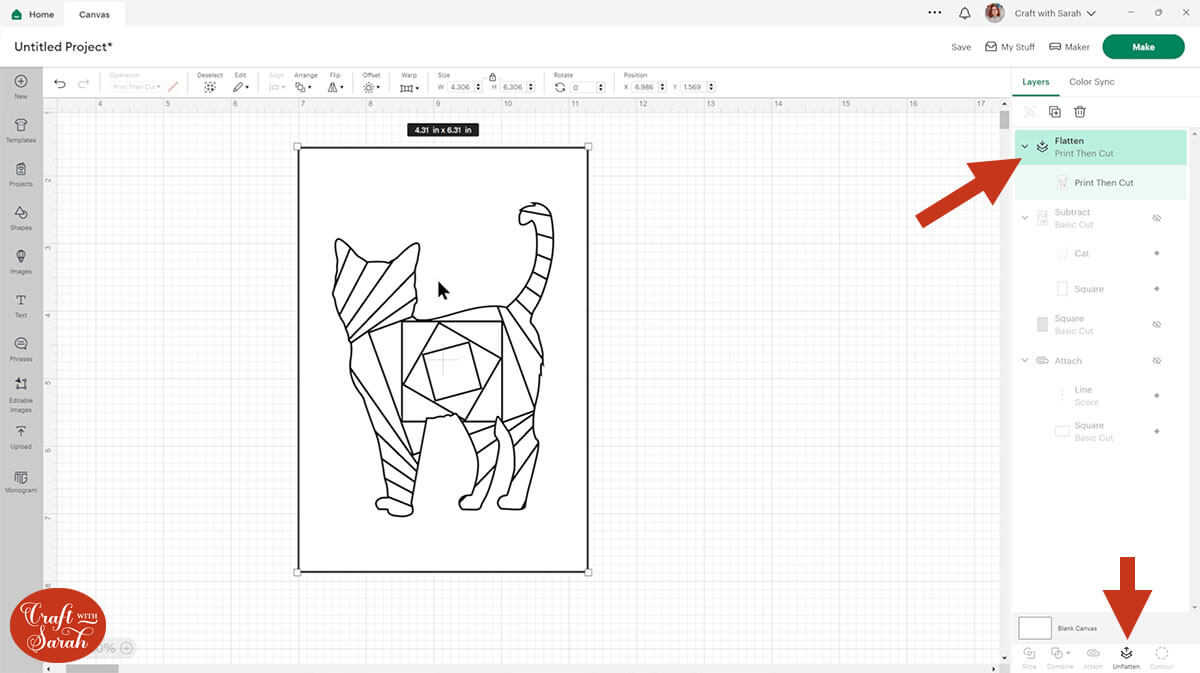This screenshot has height=673, width=1200.
Task: Click the Save link
Action: (961, 47)
